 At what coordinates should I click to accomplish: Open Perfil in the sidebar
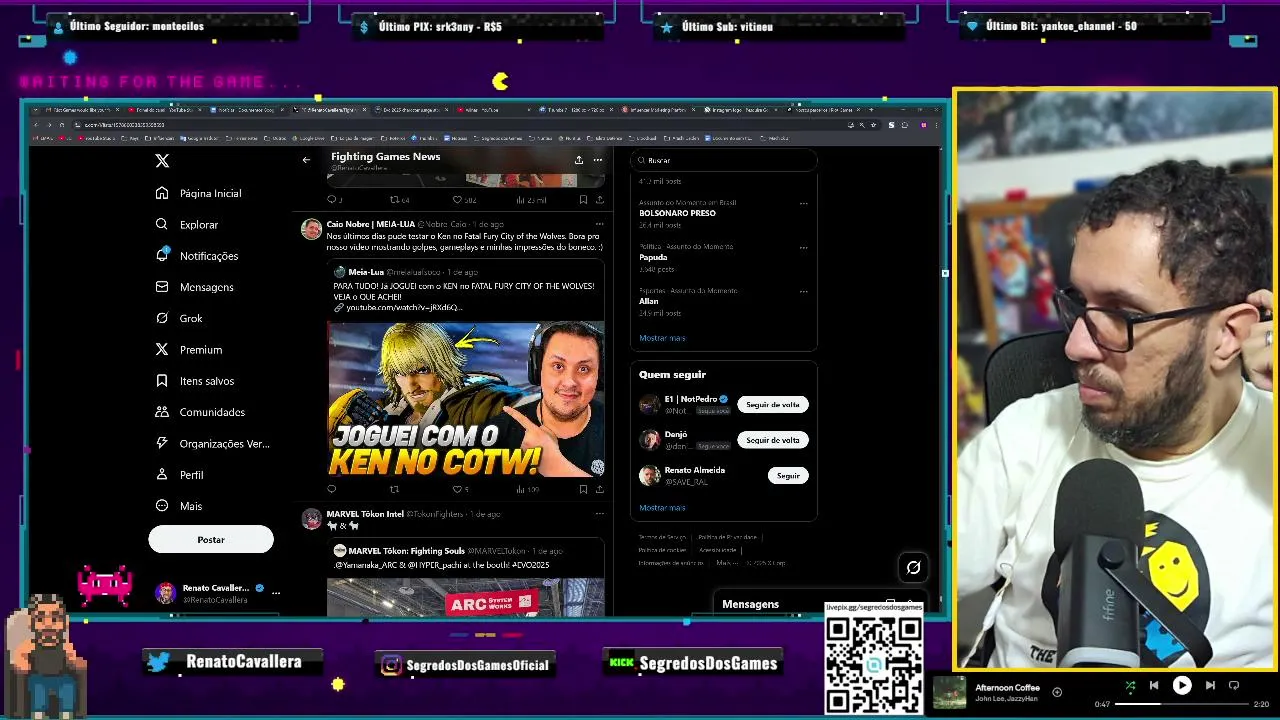[x=180, y=475]
